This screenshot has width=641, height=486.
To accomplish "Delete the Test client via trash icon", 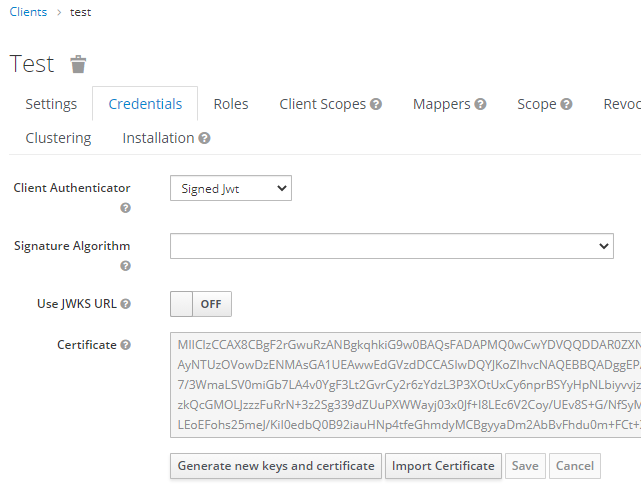I will [x=78, y=64].
